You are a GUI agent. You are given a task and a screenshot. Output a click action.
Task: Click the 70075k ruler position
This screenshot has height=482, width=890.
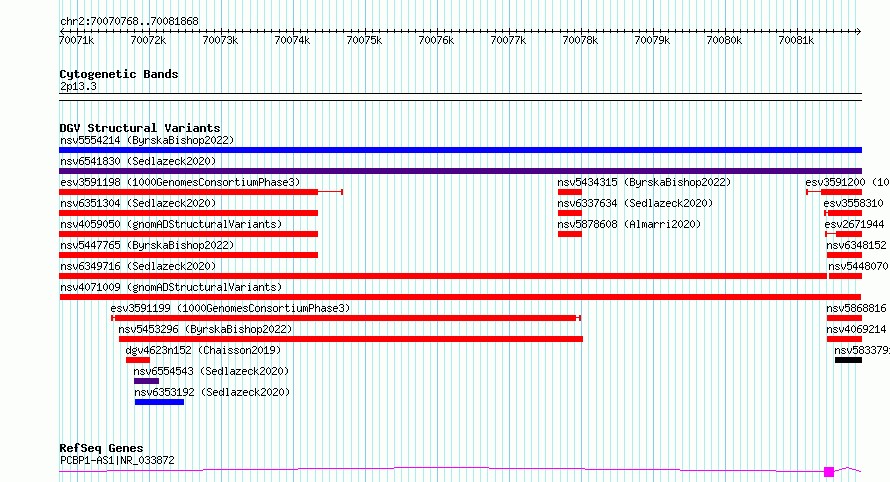(x=364, y=40)
